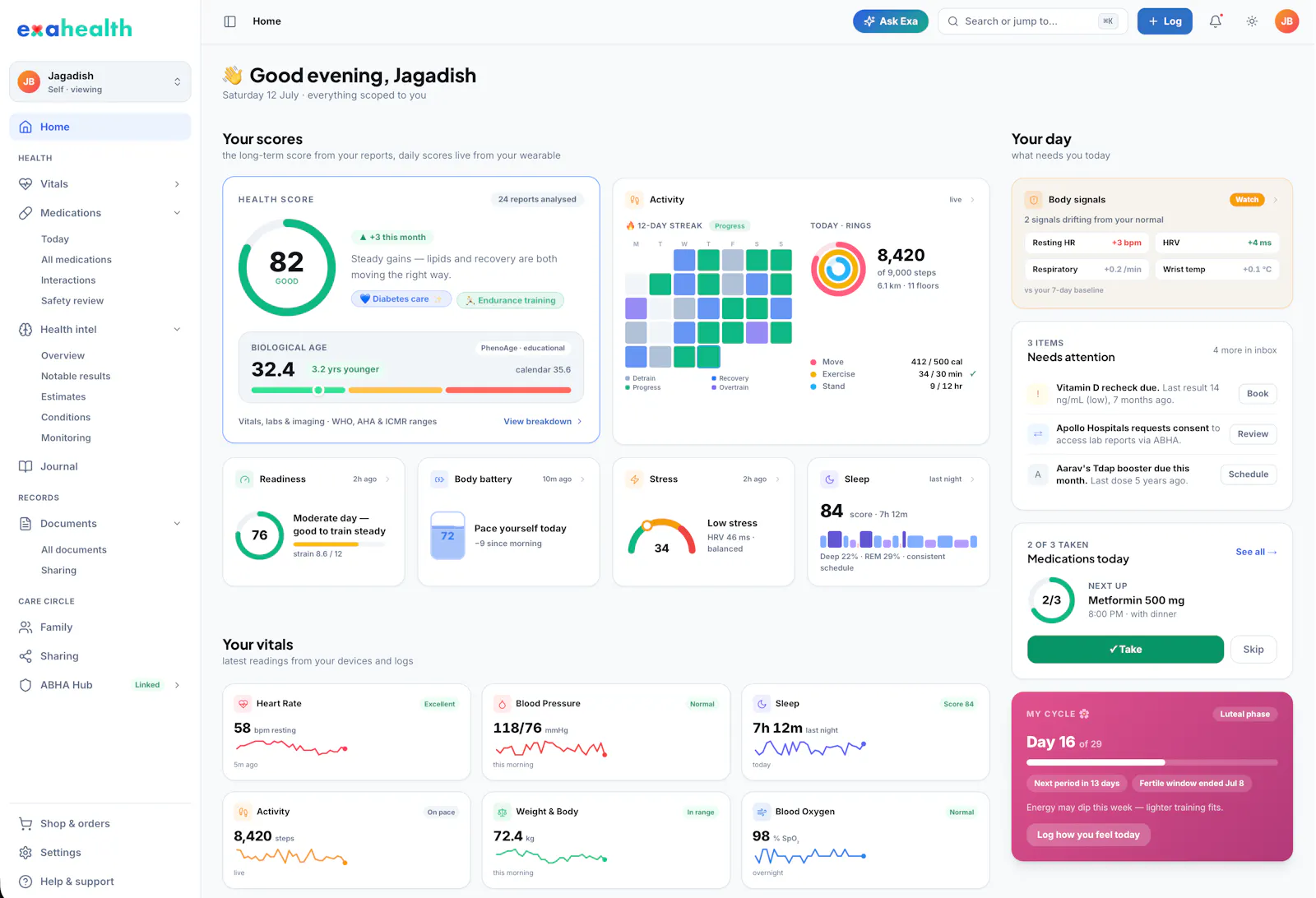
Task: Click the Journal book icon
Action: point(25,466)
